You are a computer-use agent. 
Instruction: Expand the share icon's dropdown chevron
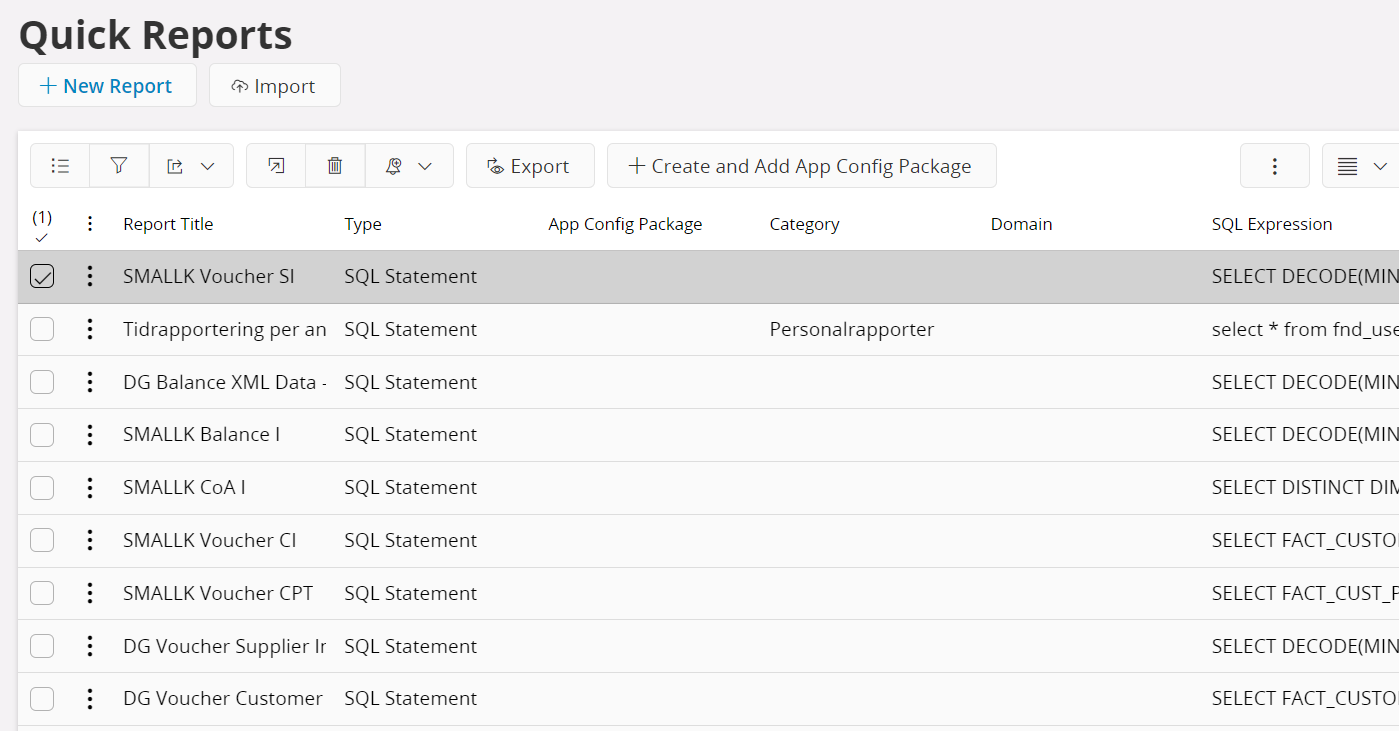207,165
